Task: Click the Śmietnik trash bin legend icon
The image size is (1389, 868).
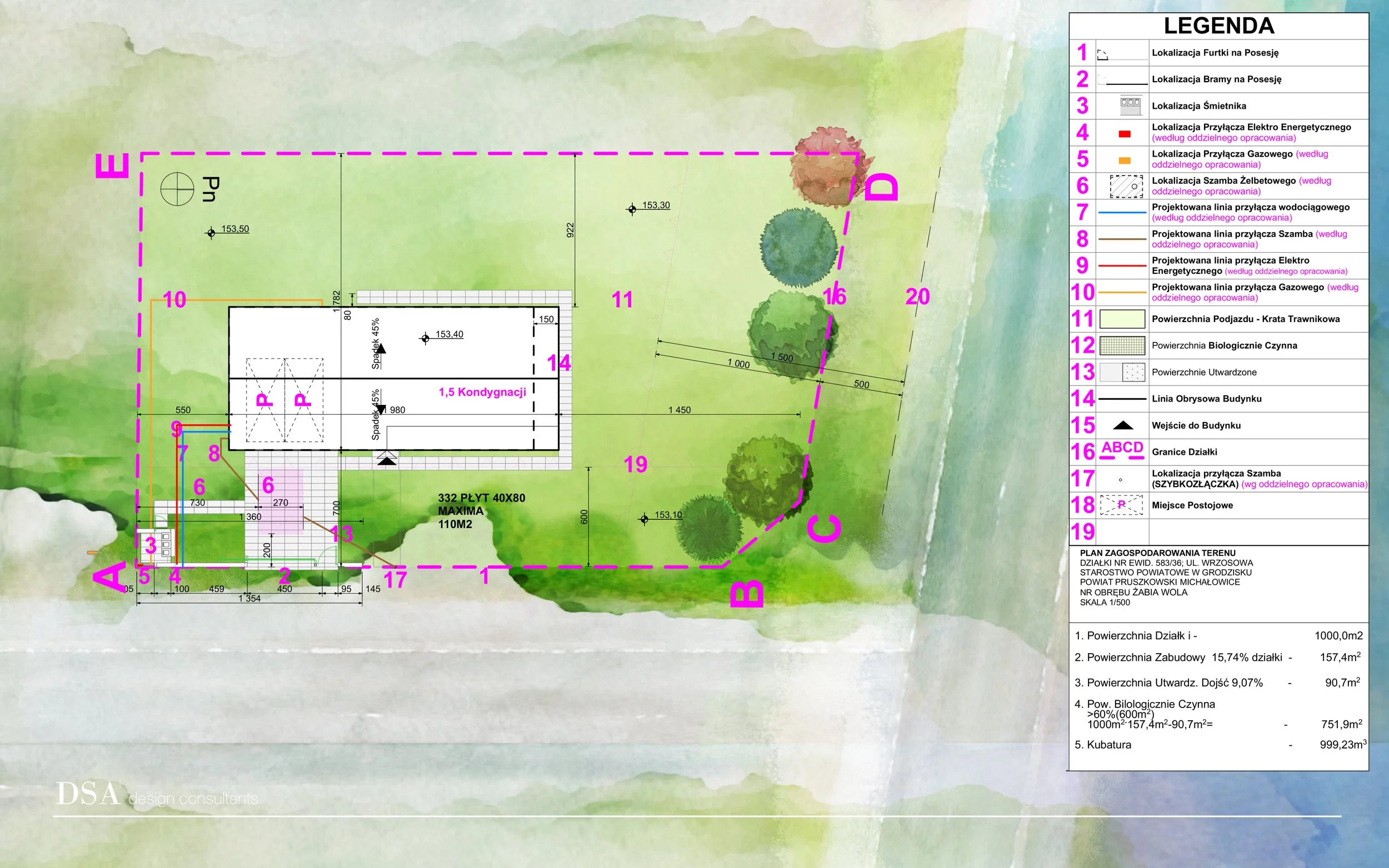Action: (1130, 106)
